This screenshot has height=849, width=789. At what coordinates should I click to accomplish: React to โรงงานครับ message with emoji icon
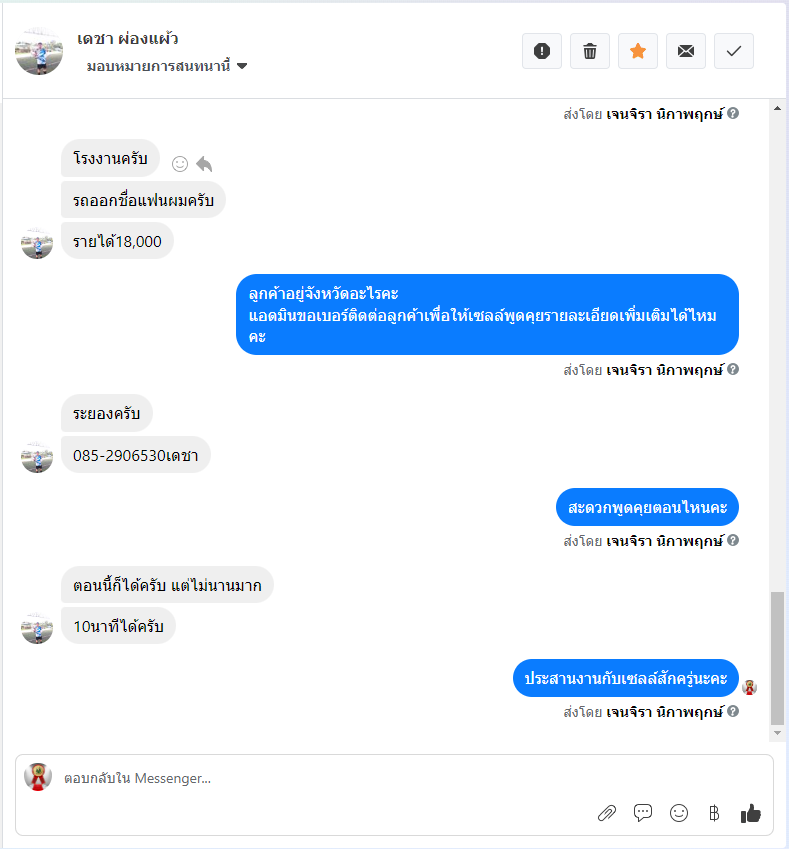pos(180,164)
